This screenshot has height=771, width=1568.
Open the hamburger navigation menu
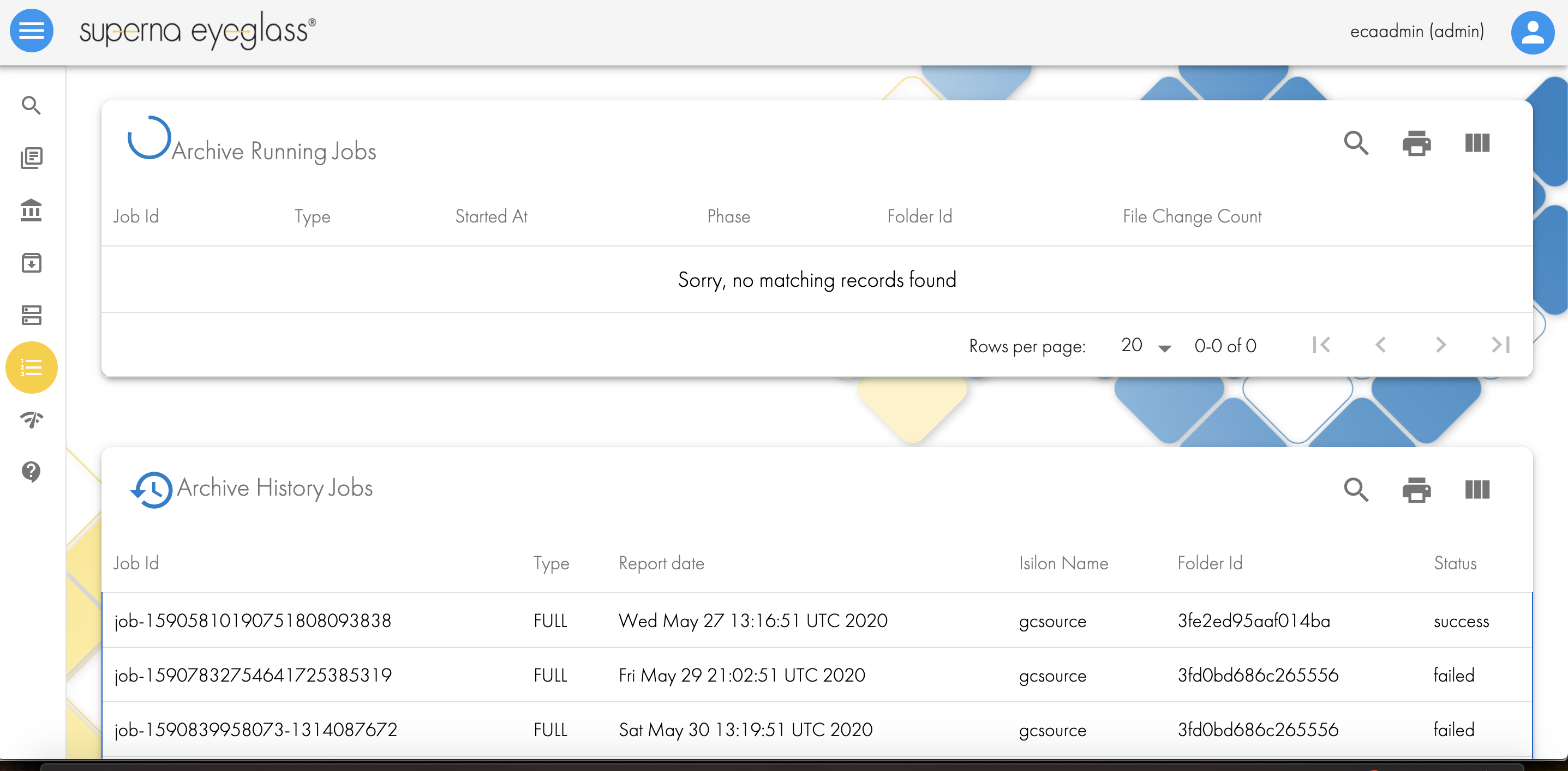(x=31, y=31)
